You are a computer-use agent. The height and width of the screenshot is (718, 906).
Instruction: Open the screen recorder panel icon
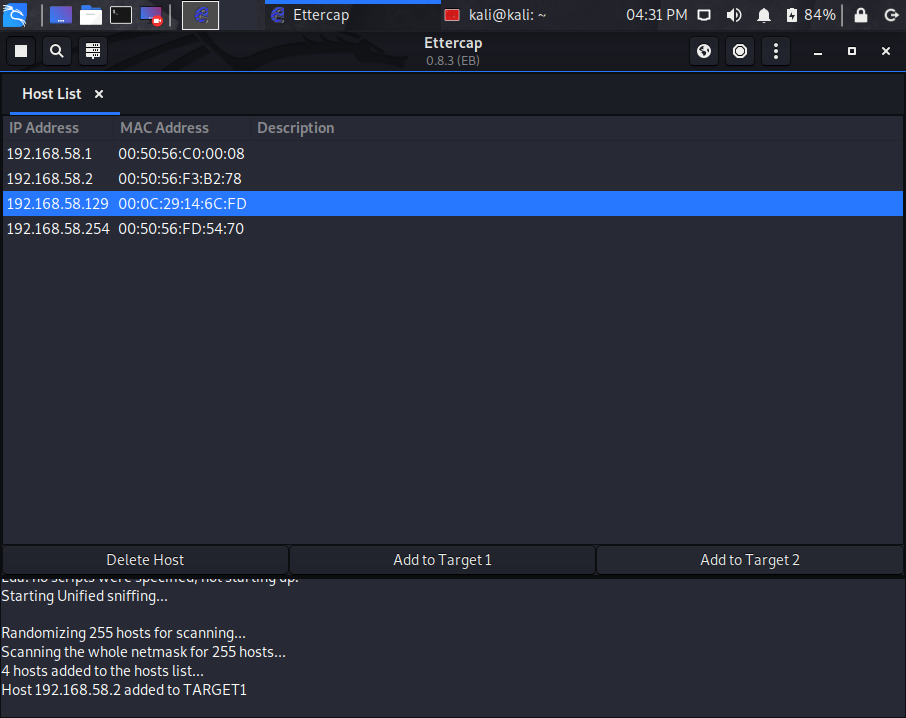point(151,16)
